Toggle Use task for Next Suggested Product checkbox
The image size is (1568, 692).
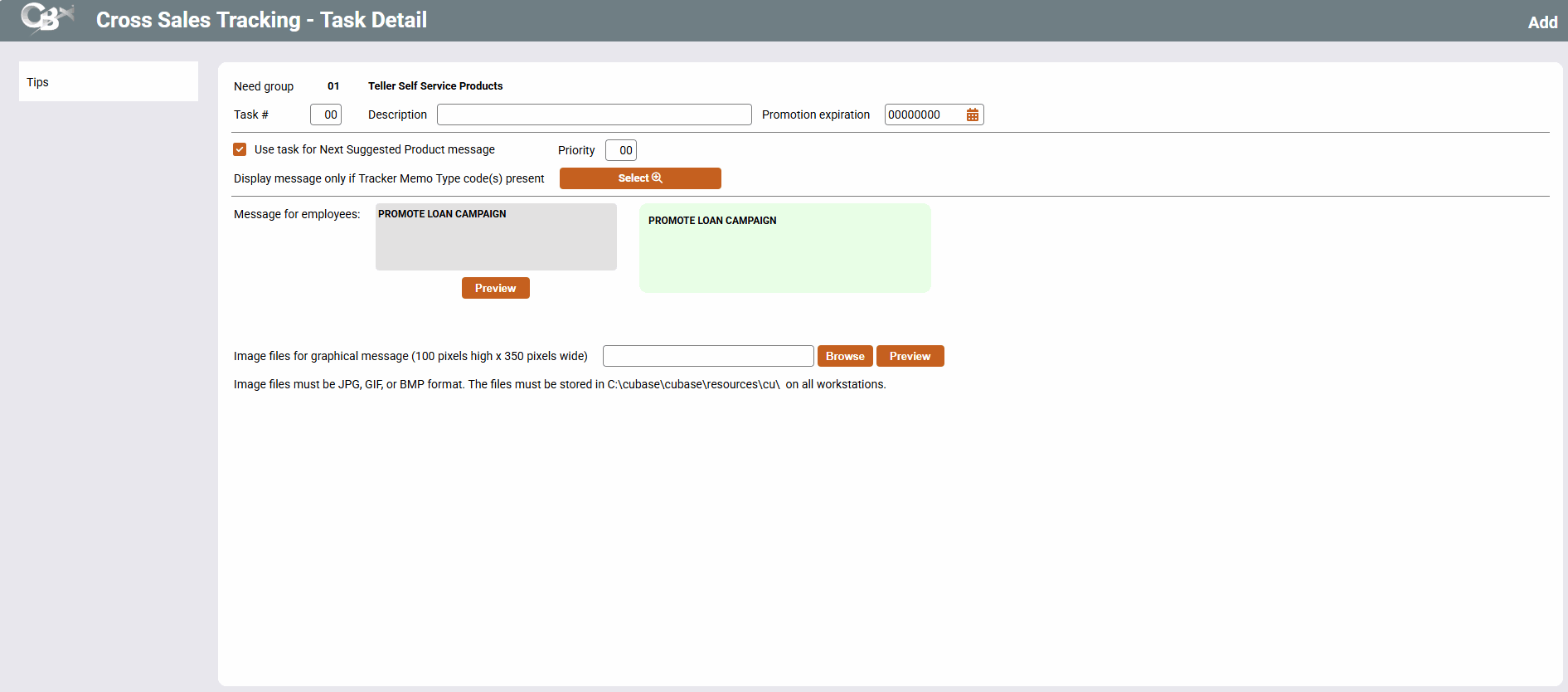pyautogui.click(x=240, y=149)
